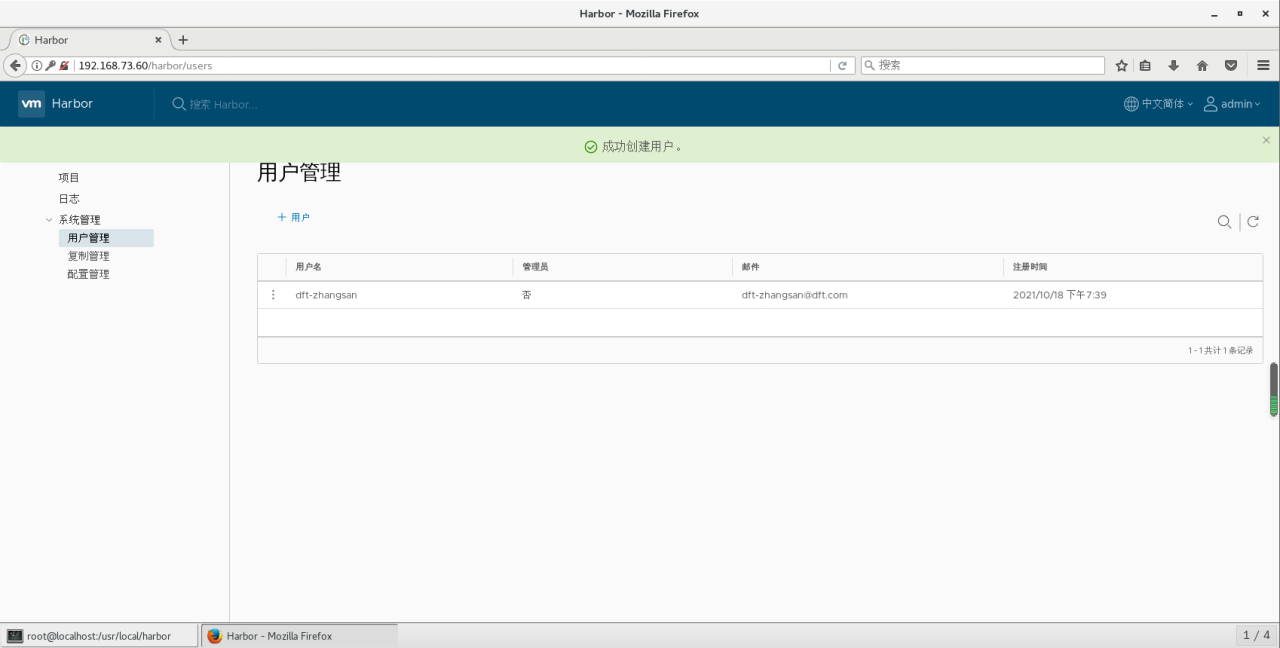The height and width of the screenshot is (648, 1280).
Task: Open search filter in user management
Action: 1225,222
